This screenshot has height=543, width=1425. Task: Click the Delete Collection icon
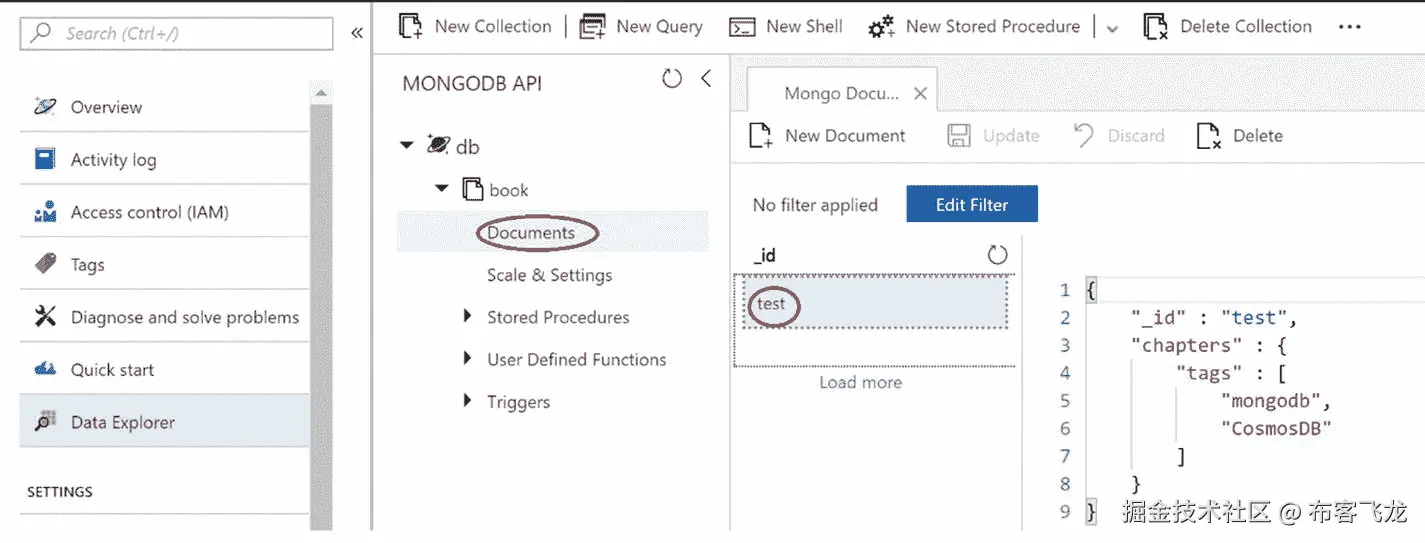(1156, 27)
